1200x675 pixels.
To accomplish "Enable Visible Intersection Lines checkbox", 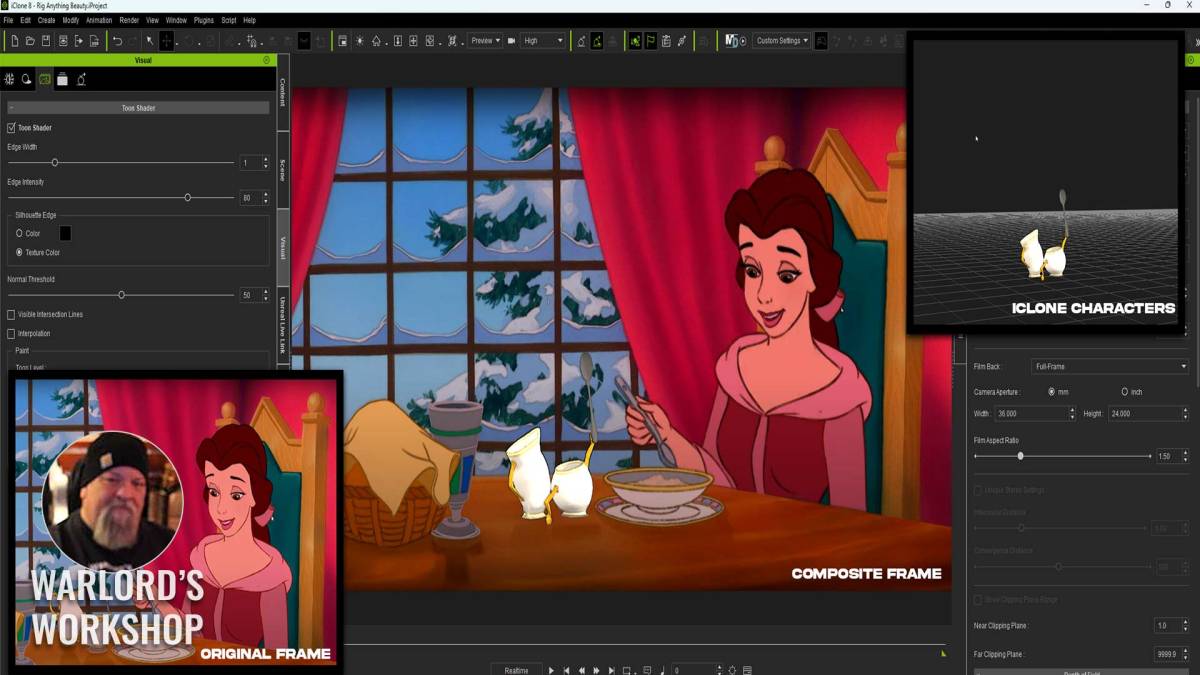I will tap(11, 314).
